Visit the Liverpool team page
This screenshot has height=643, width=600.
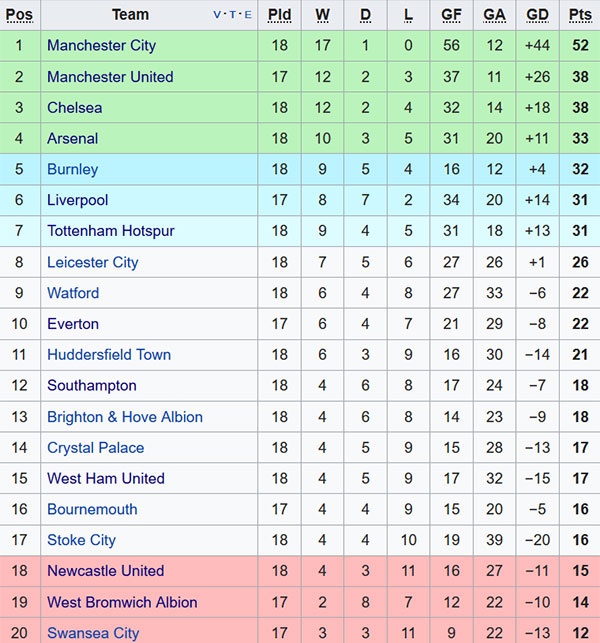(77, 201)
